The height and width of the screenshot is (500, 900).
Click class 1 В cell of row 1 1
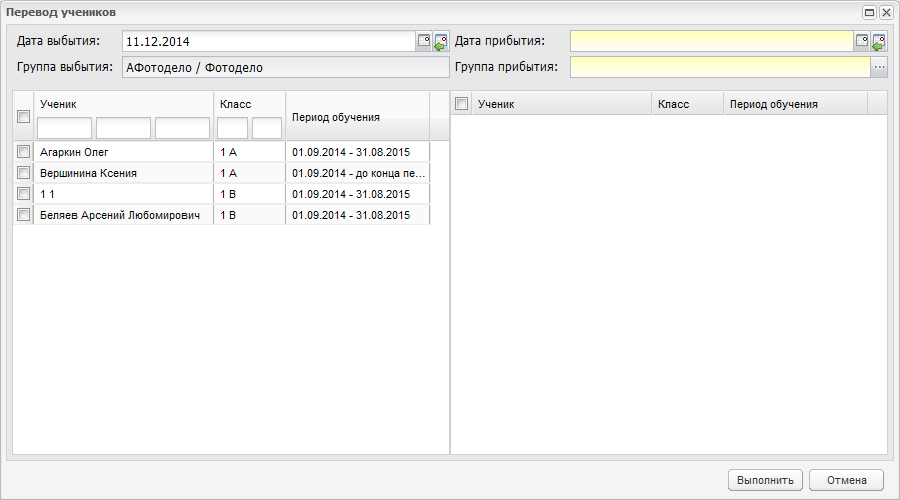coord(250,194)
